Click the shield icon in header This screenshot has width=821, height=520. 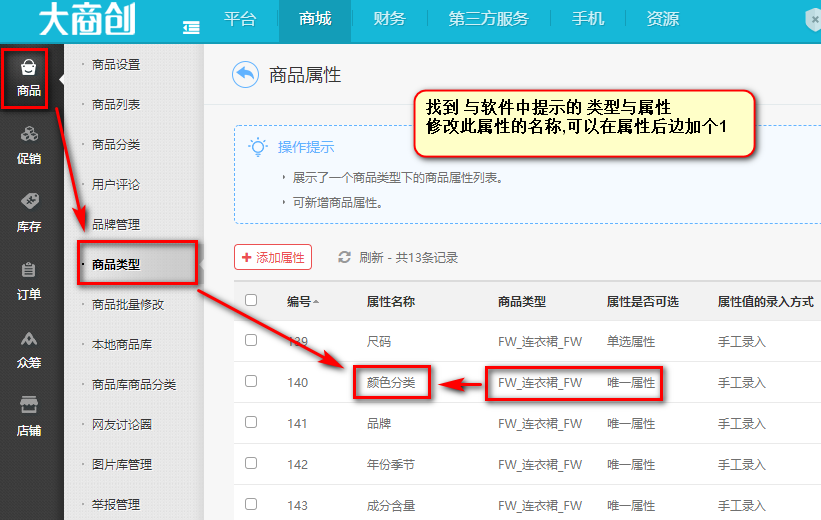(x=813, y=20)
